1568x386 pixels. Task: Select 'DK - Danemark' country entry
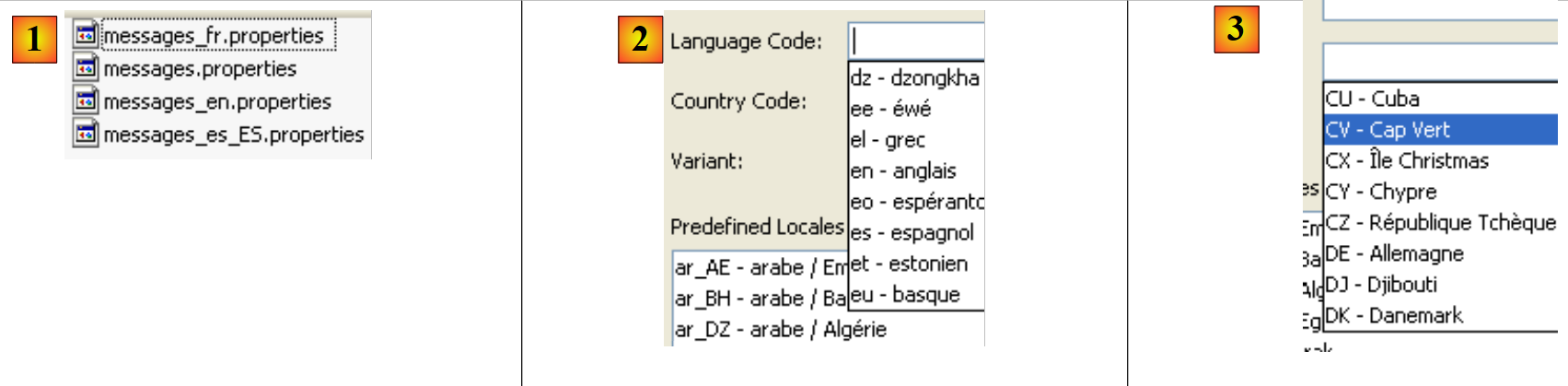point(1393,315)
